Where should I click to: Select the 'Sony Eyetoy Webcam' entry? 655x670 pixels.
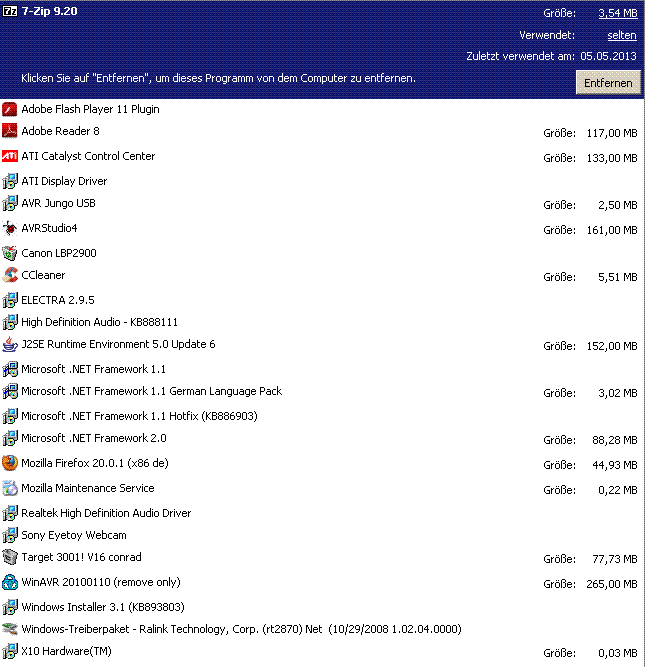point(74,535)
